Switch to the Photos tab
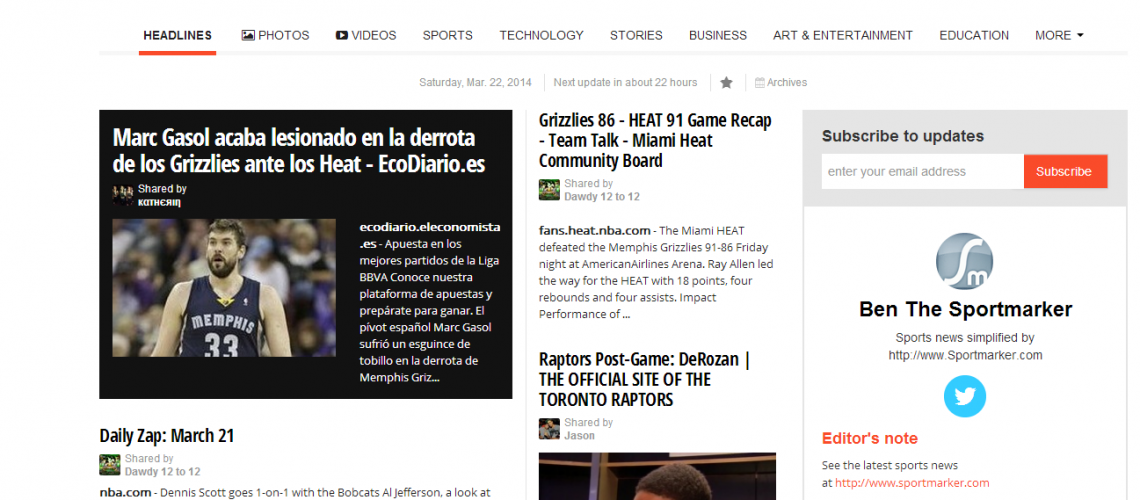1140x500 pixels. pyautogui.click(x=276, y=35)
